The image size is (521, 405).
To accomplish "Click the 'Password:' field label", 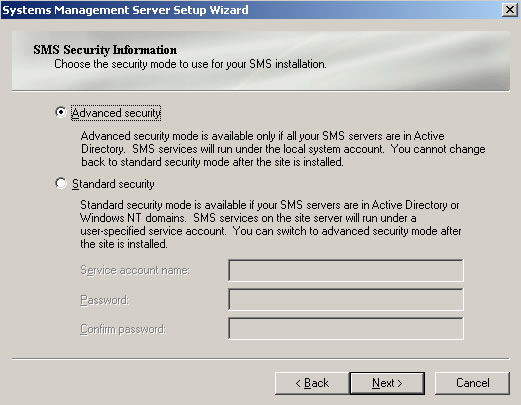I will pos(104,300).
